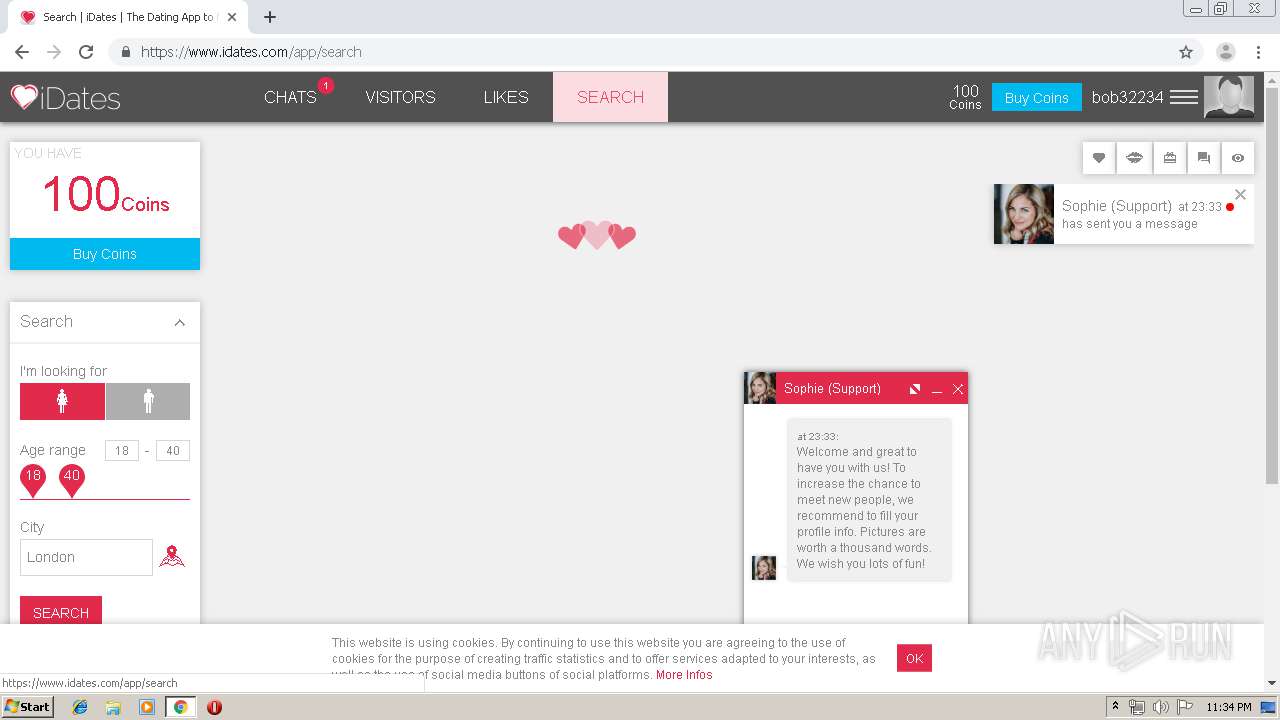
Task: Click the maximum age input field
Action: (x=173, y=450)
